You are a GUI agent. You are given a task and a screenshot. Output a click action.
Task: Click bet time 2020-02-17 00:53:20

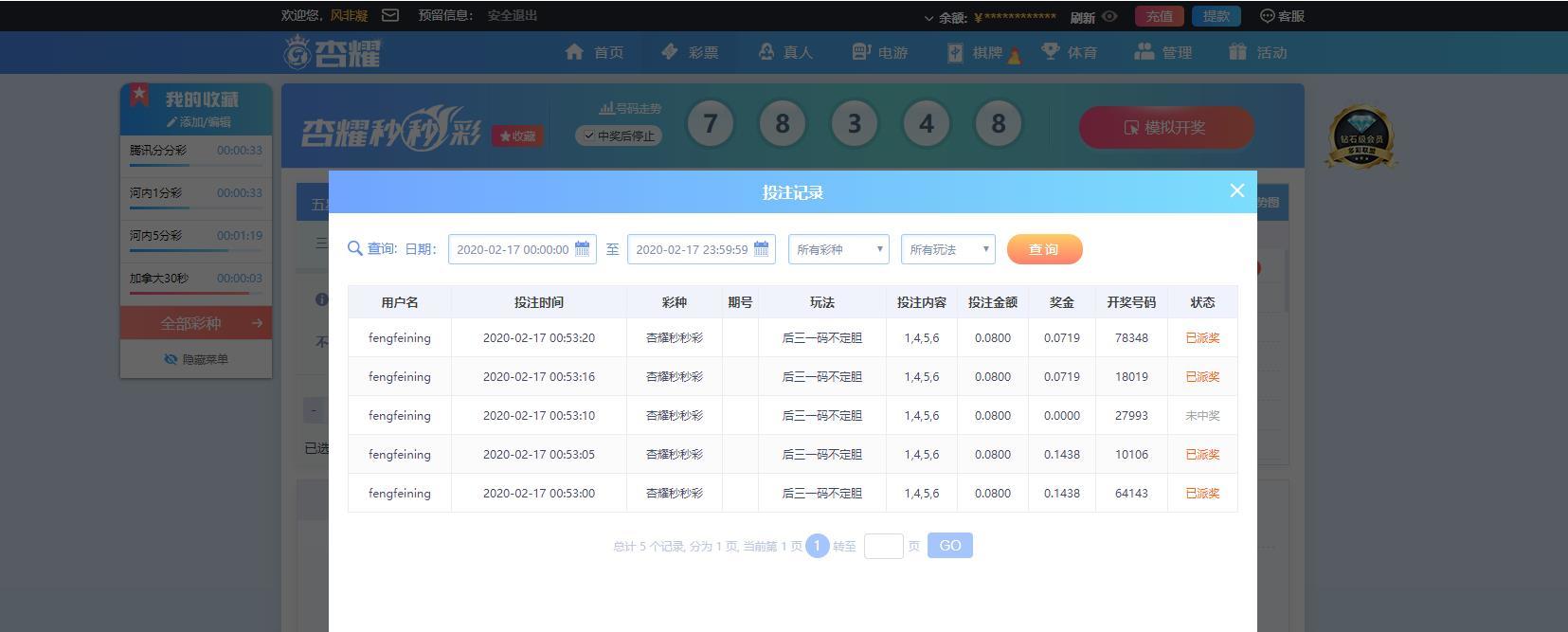tap(539, 337)
